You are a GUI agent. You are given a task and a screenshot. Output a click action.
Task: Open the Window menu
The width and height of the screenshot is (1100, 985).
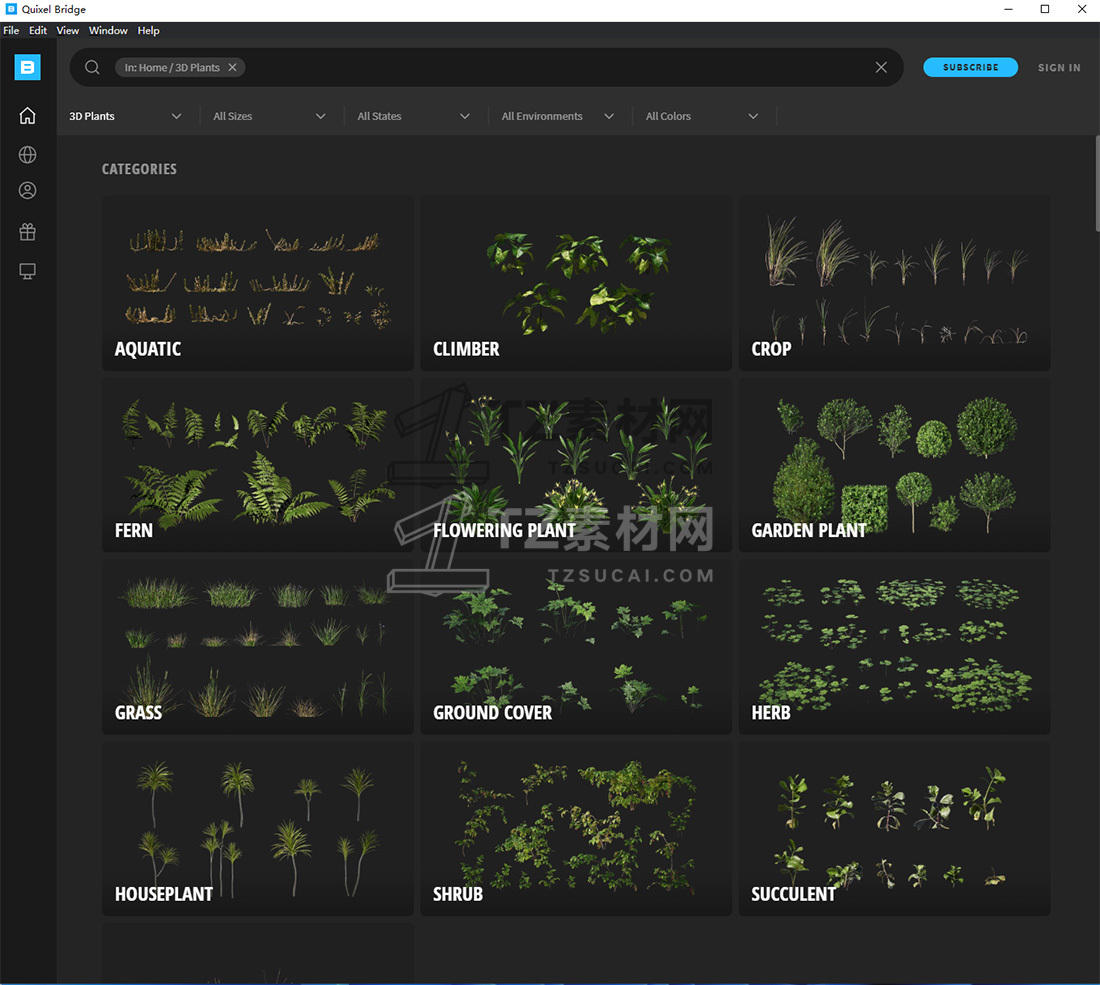108,30
